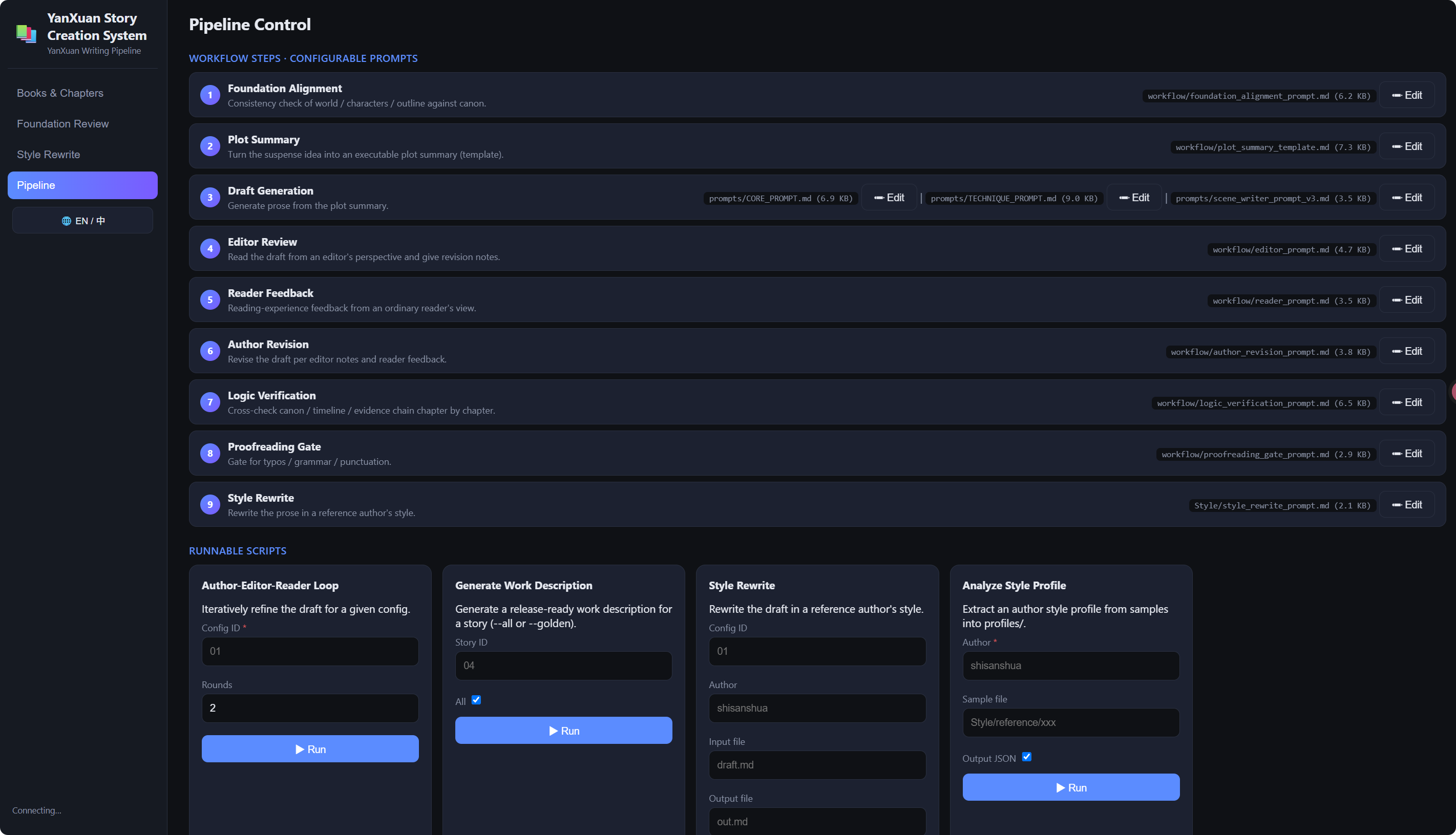Edit editor_prompt.md for Editor Review
This screenshot has width=1456, height=835.
point(1407,248)
